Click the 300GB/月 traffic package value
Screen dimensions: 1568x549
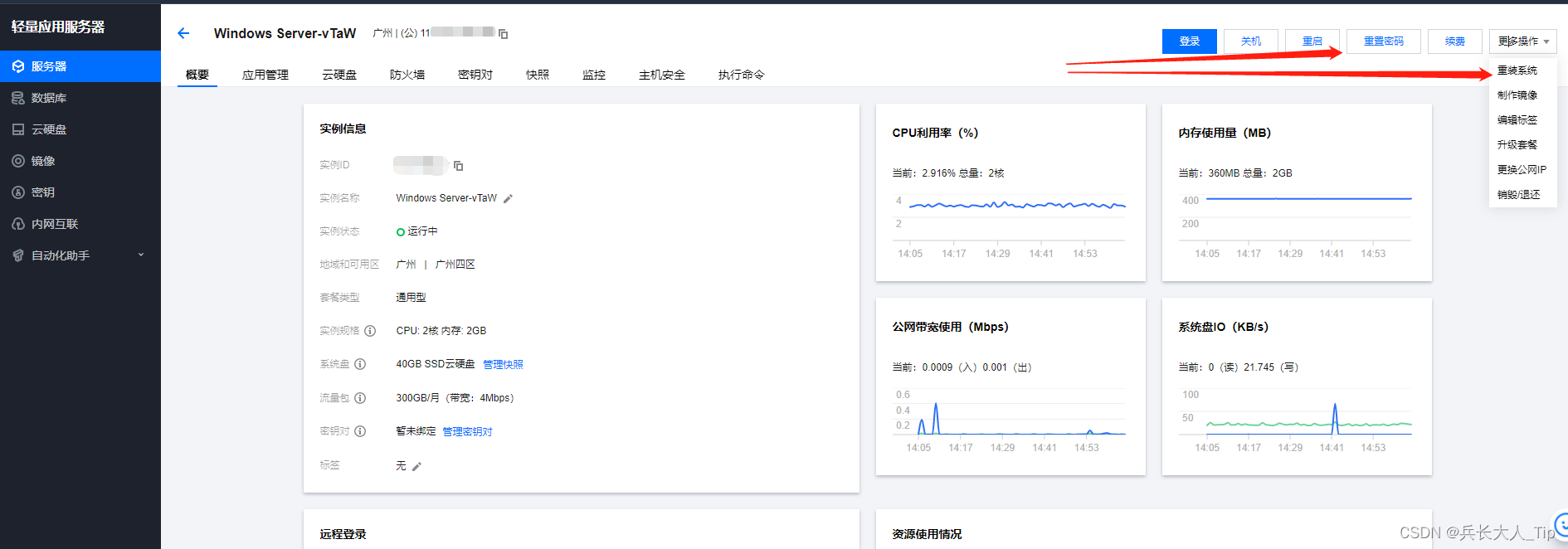(x=455, y=398)
